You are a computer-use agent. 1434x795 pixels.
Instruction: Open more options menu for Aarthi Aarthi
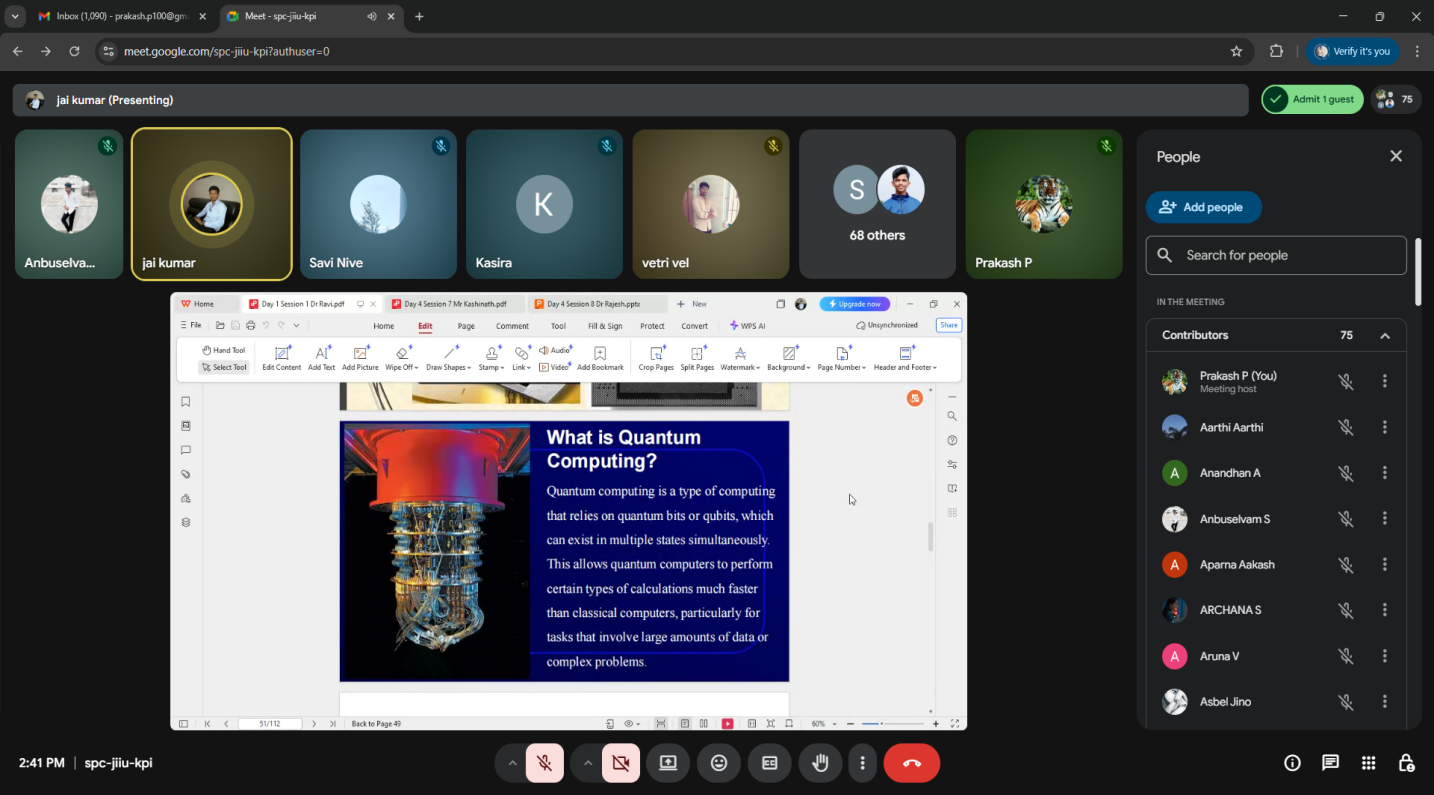(1385, 427)
